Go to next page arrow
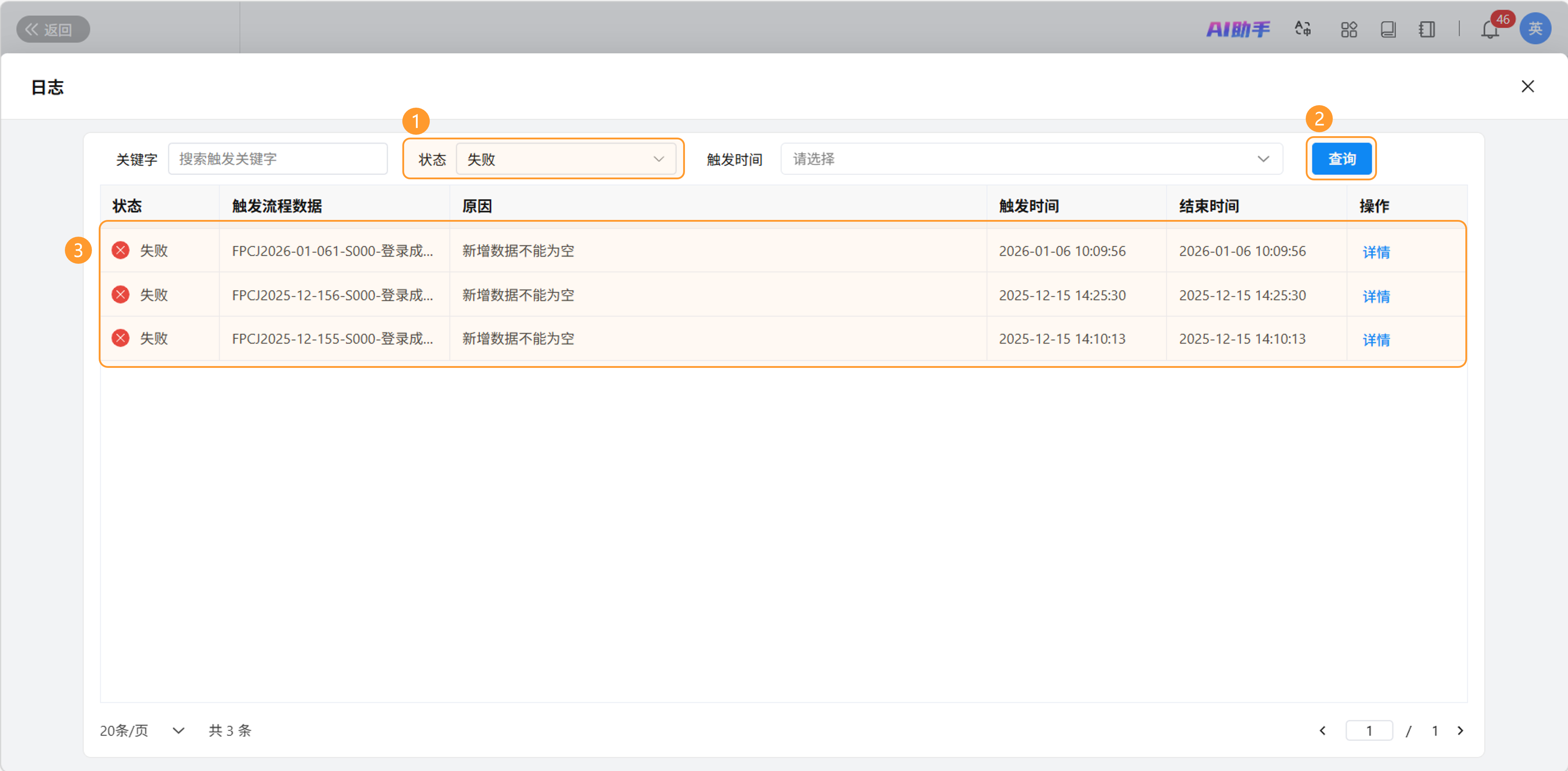The image size is (1568, 771). [x=1460, y=730]
